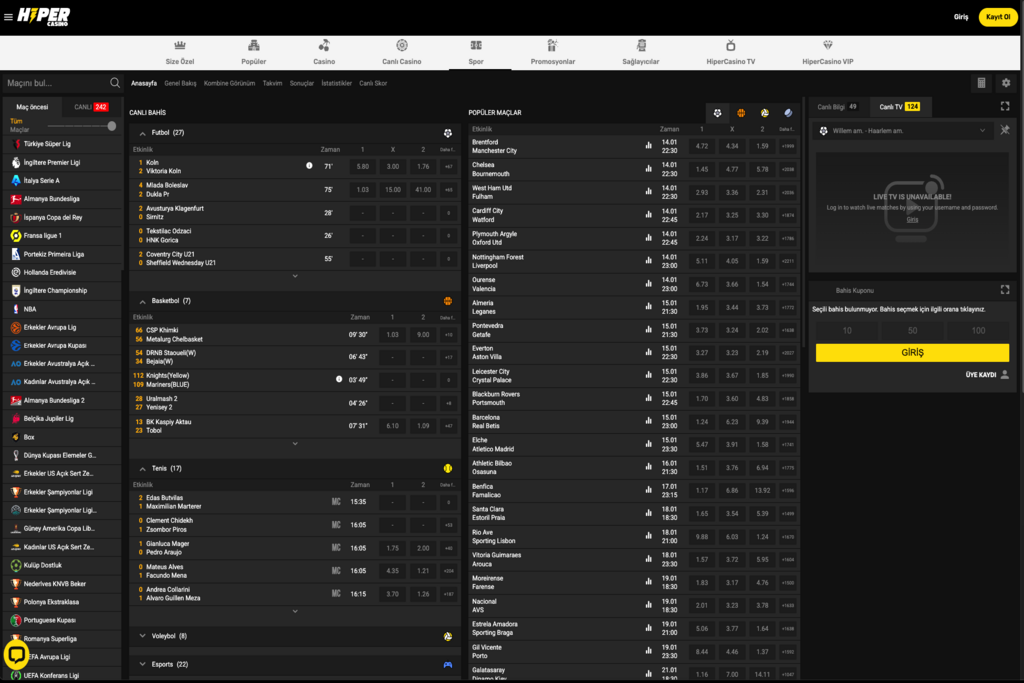Viewport: 1024px width, 683px height.
Task: Filter popular matches by the fourth sport icon
Action: point(788,113)
